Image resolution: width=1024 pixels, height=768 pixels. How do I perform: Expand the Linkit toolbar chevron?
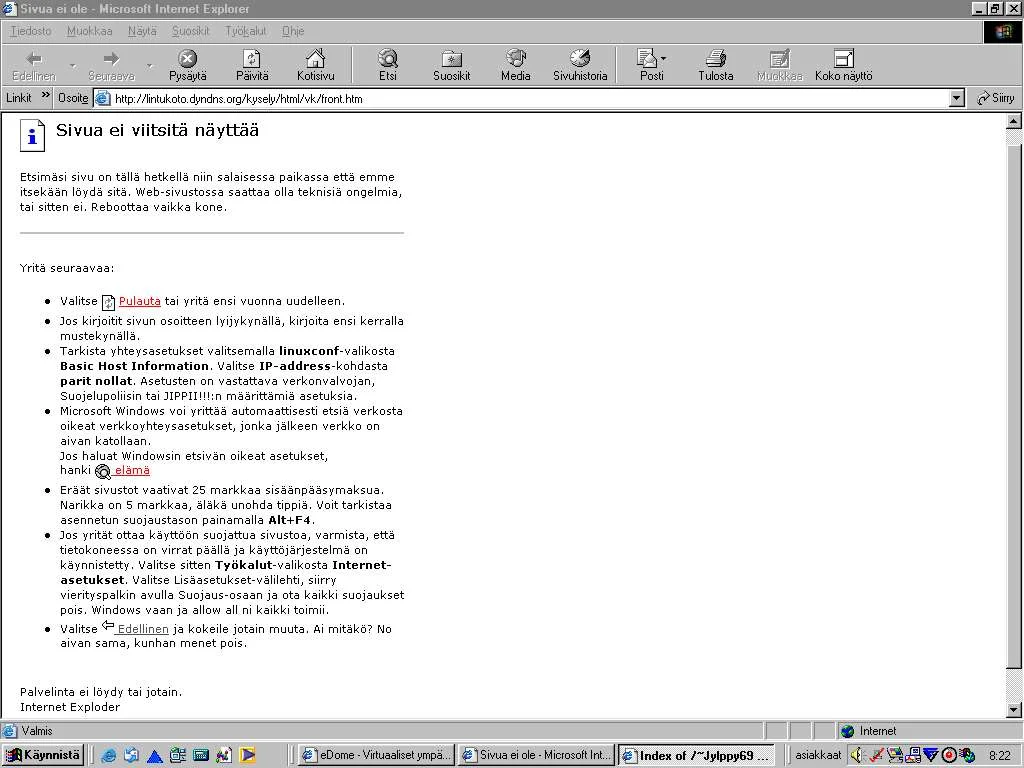(x=45, y=97)
